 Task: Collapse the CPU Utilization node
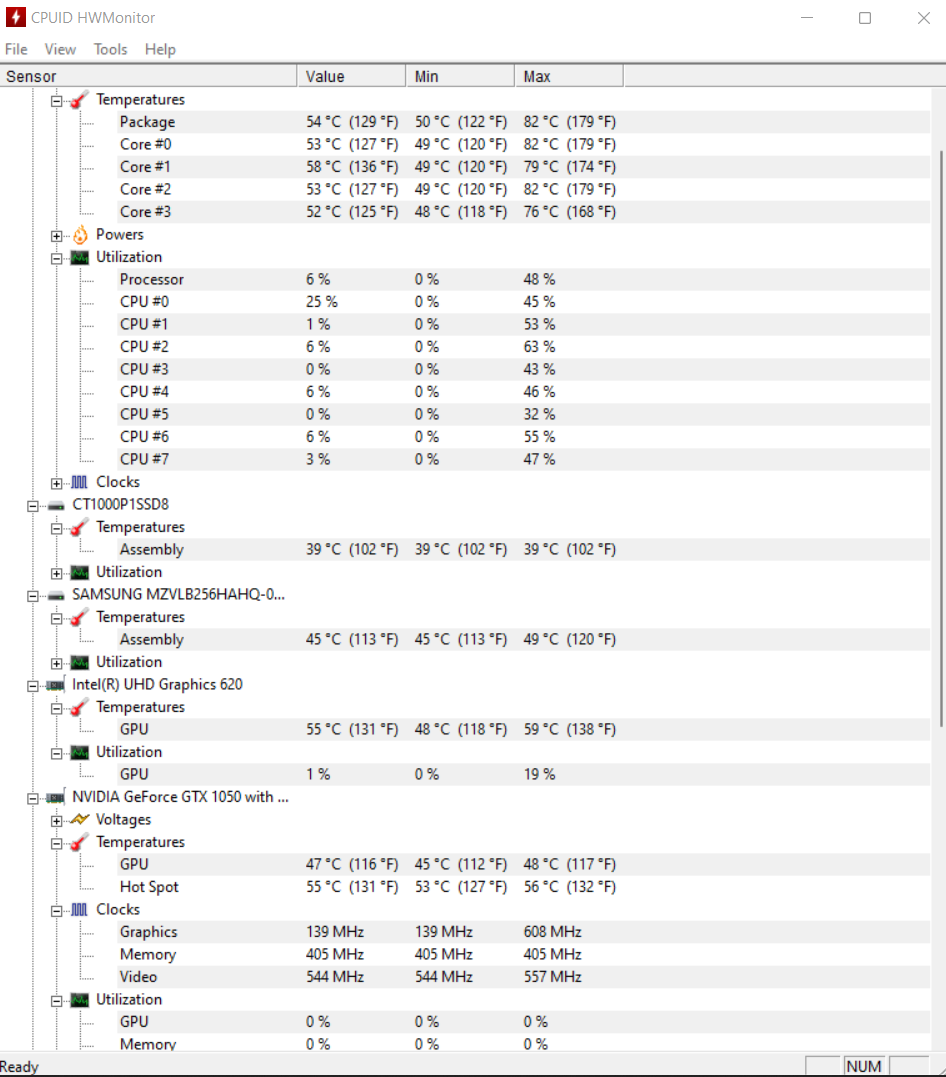pyautogui.click(x=56, y=258)
